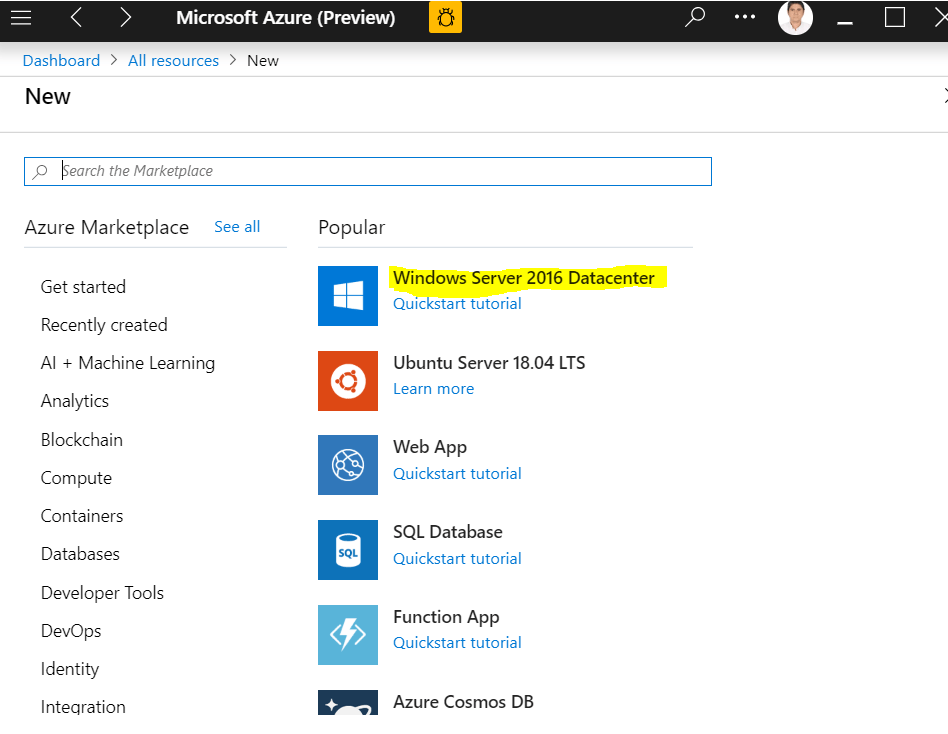Click the yellow bug feedback icon
Screen dimensions: 948x734
(x=445, y=17)
